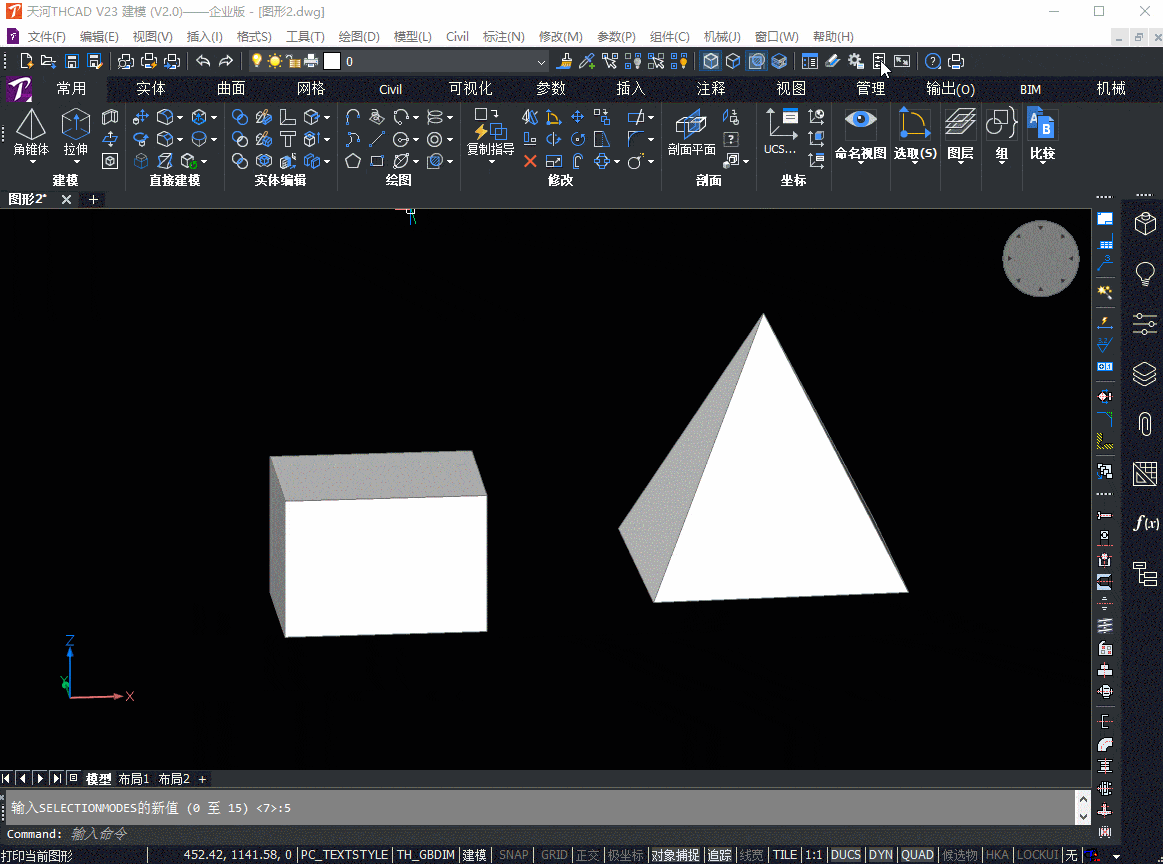
Task: Expand the layer name dropdown showing 0
Action: [x=541, y=62]
